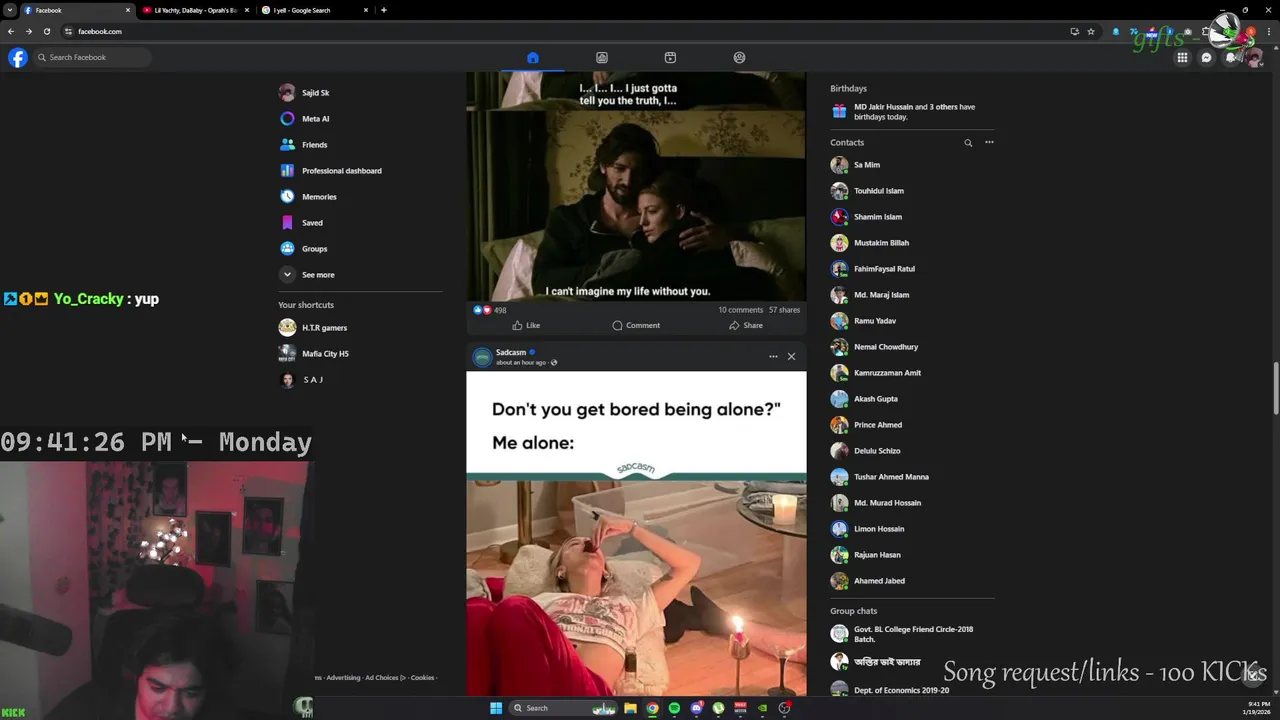This screenshot has width=1280, height=720.
Task: Open the OBS icon in the taskbar
Action: pyautogui.click(x=785, y=708)
